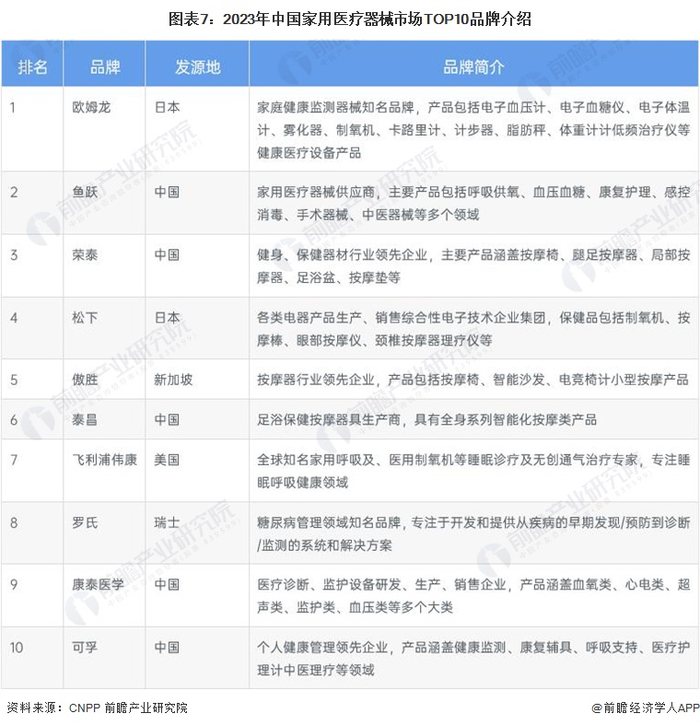Image resolution: width=700 pixels, height=727 pixels.
Task: Click source note 资料来源：CNPP 前瞻产业研究院
Action: [x=97, y=708]
